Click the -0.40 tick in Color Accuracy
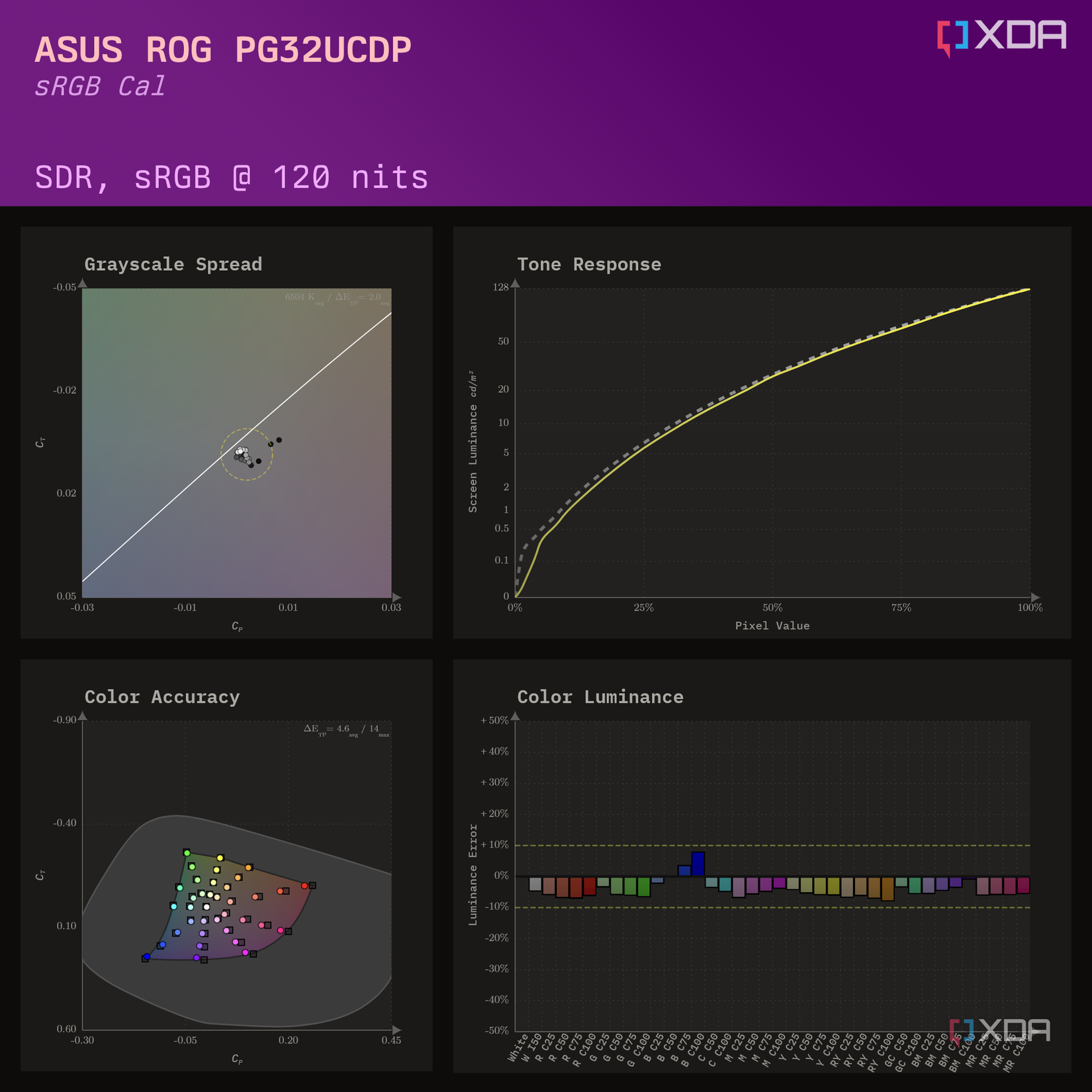The height and width of the screenshot is (1092, 1092). [x=64, y=823]
